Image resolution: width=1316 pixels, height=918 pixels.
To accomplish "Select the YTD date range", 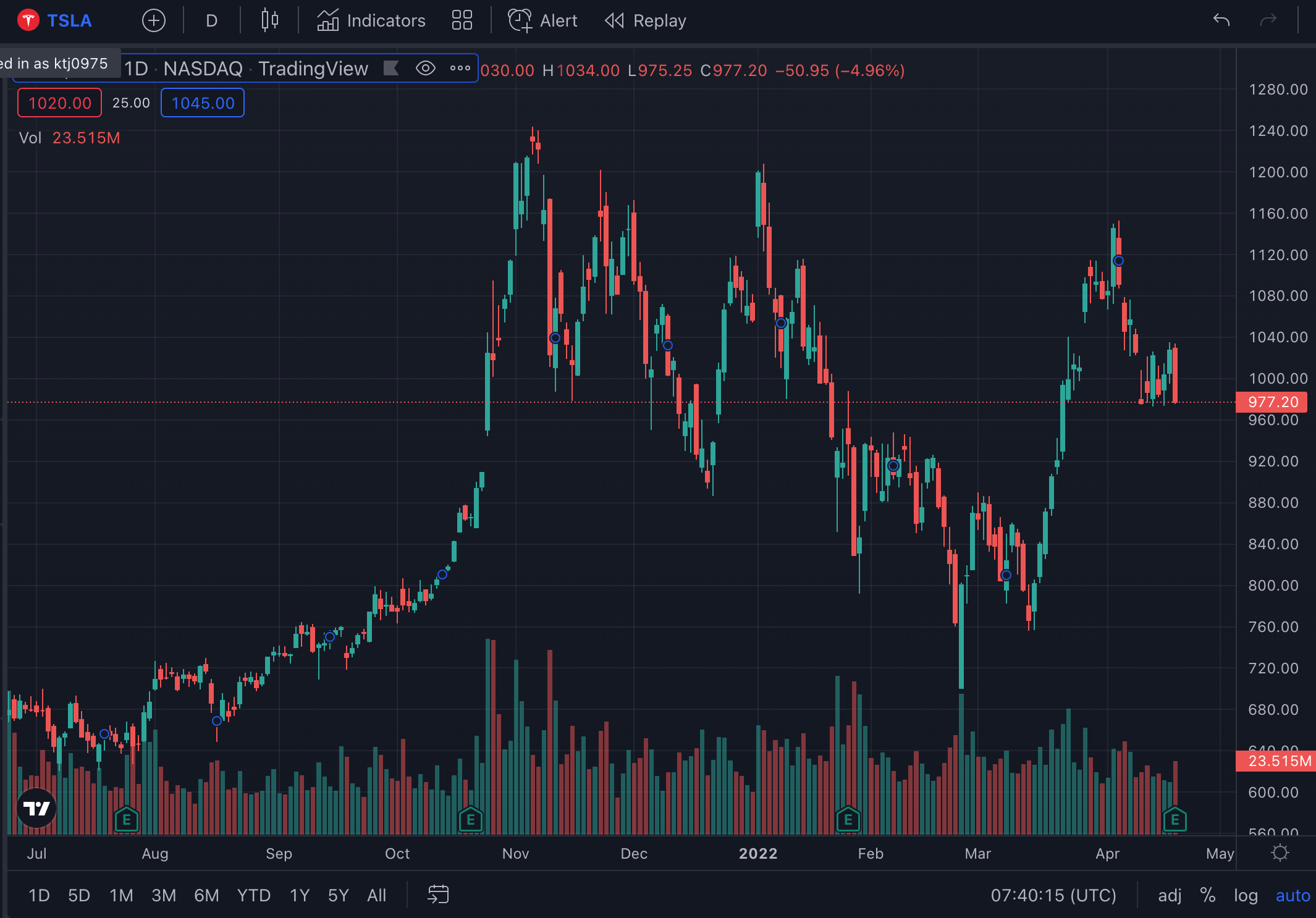I will tap(254, 895).
